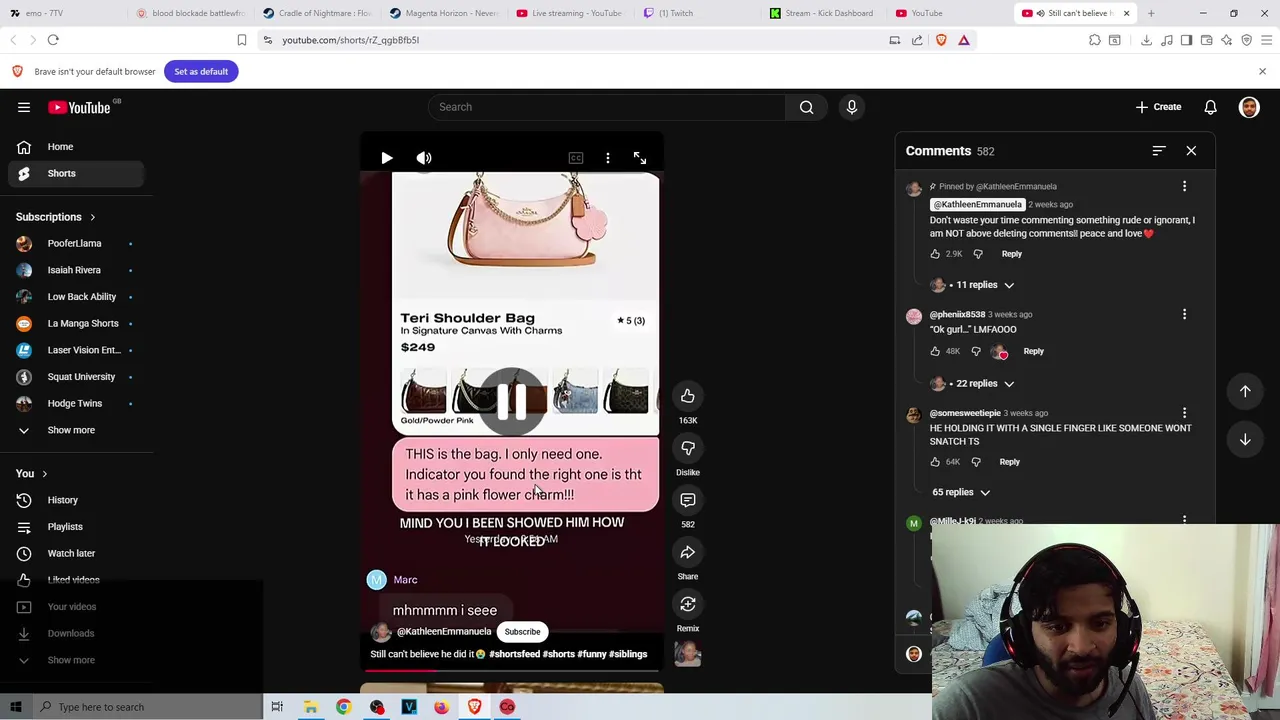Expand the You section
The width and height of the screenshot is (1280, 720).
[x=32, y=474]
